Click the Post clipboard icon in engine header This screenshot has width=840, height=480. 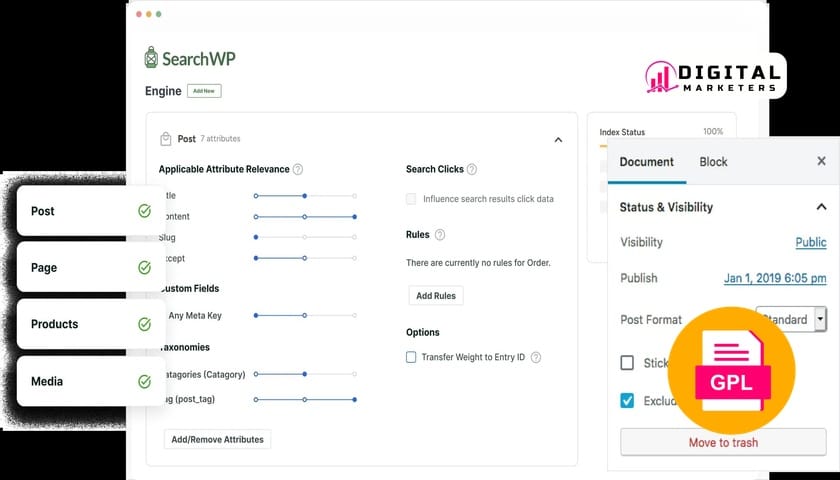(x=166, y=139)
